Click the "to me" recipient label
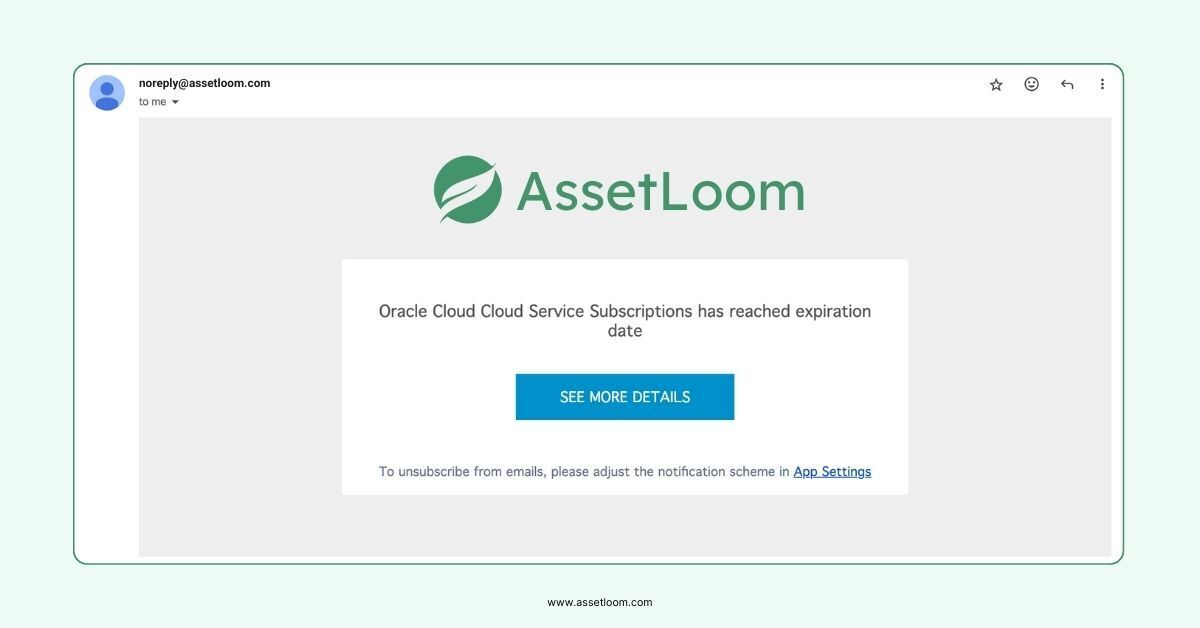The image size is (1200, 628). point(152,102)
